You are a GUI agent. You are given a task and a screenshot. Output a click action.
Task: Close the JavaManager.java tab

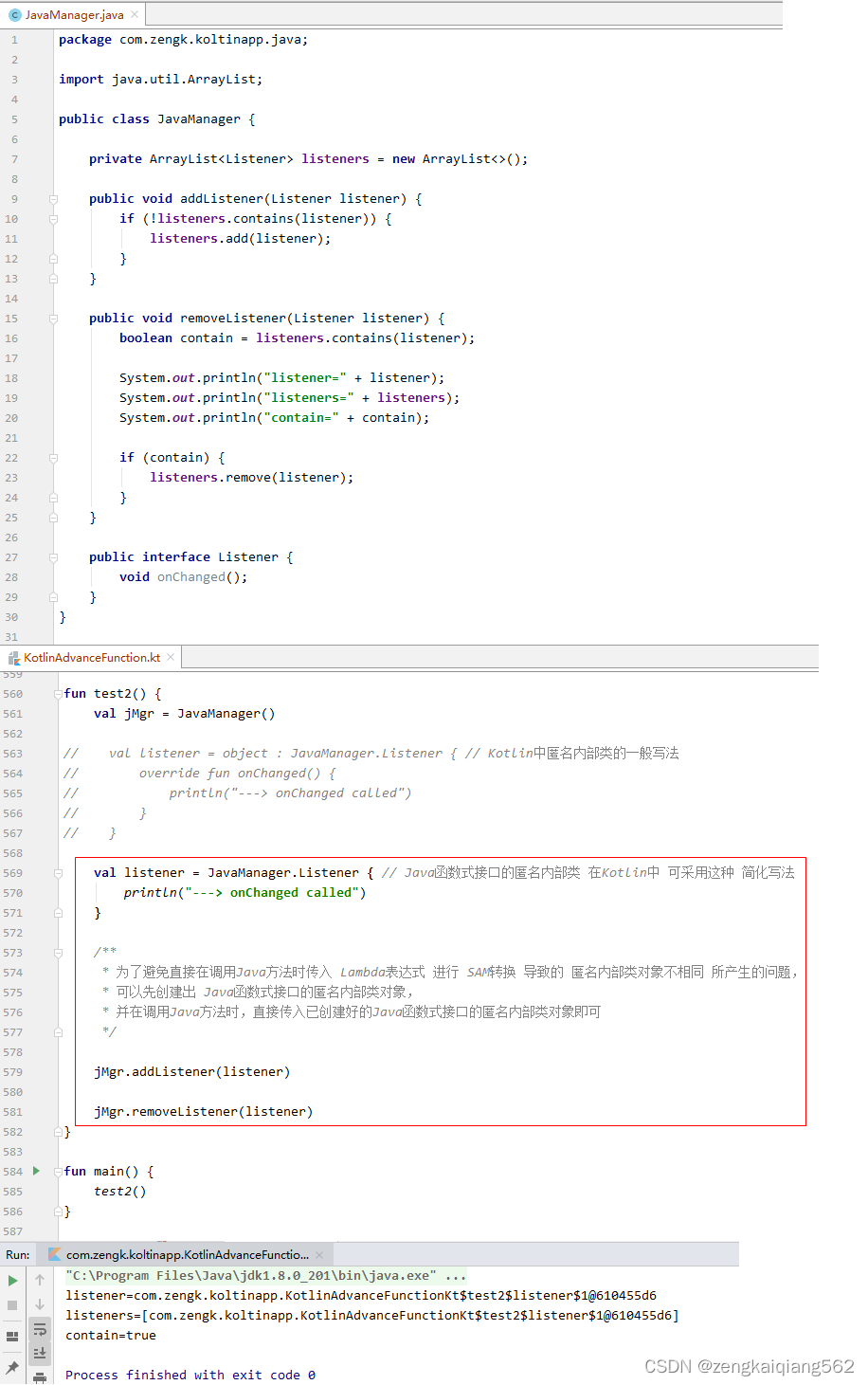135,14
